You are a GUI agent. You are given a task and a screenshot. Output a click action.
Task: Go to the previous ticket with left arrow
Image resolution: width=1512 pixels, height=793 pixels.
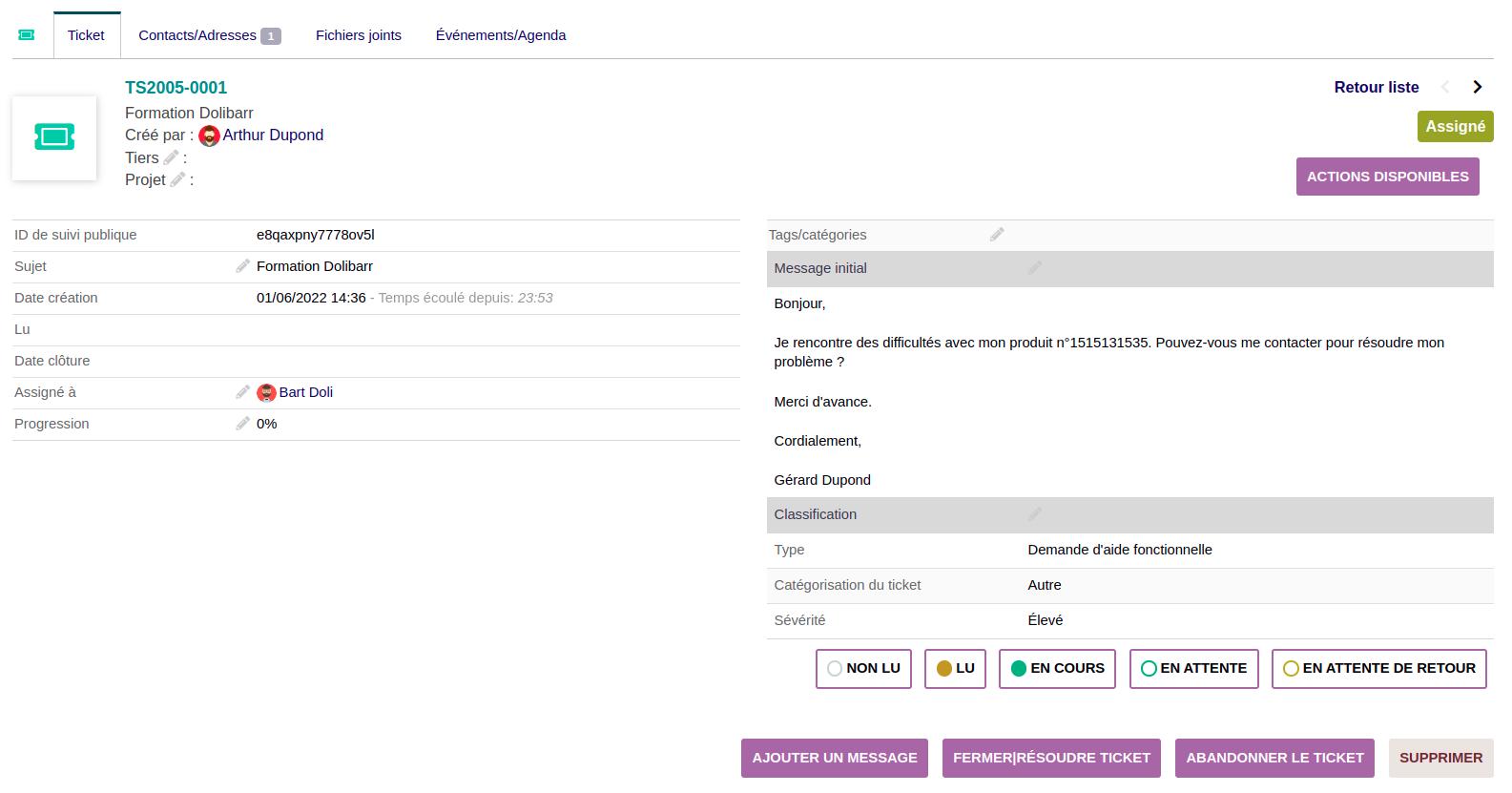pos(1445,87)
